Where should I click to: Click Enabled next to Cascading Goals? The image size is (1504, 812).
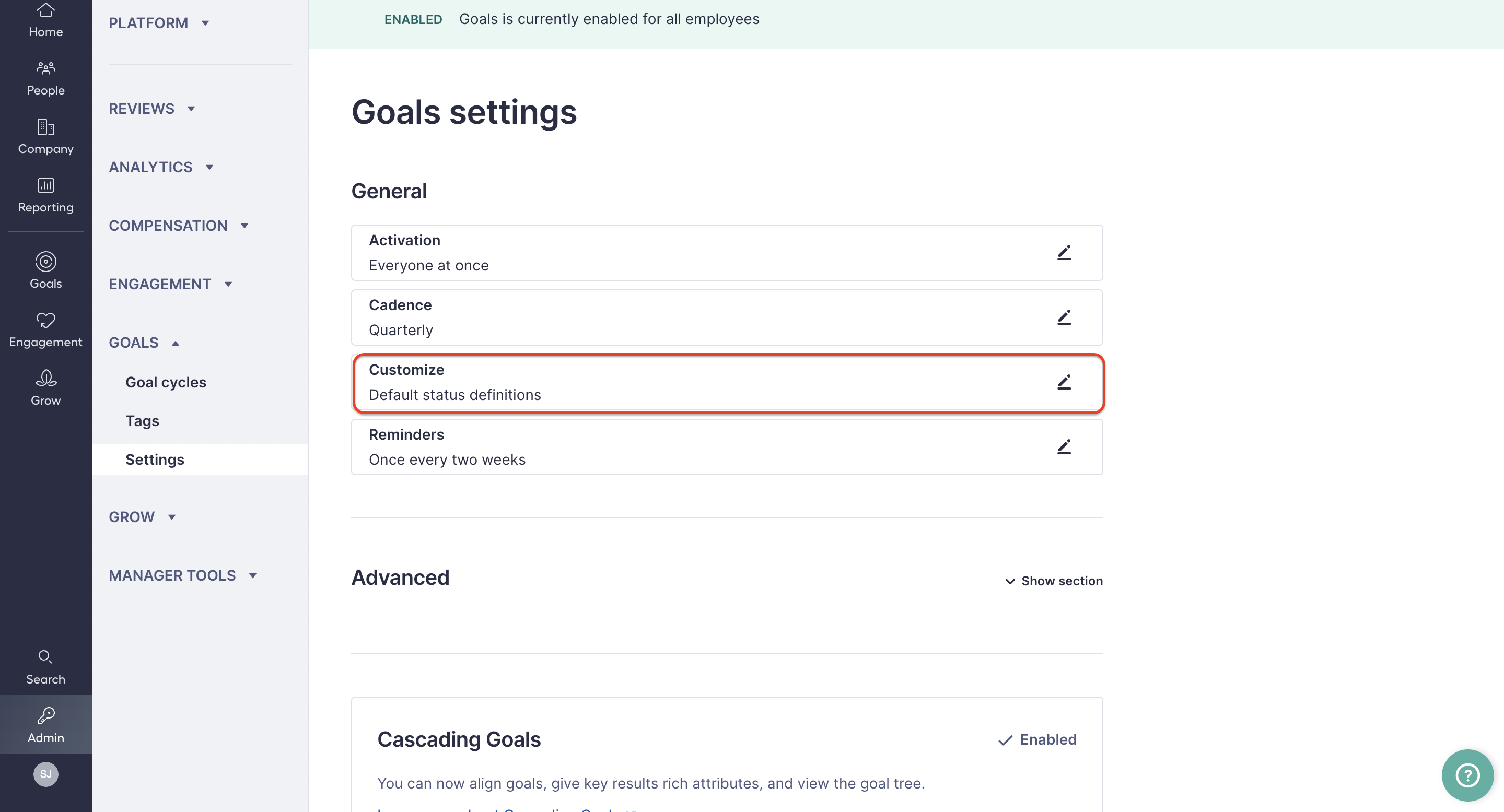1037,739
